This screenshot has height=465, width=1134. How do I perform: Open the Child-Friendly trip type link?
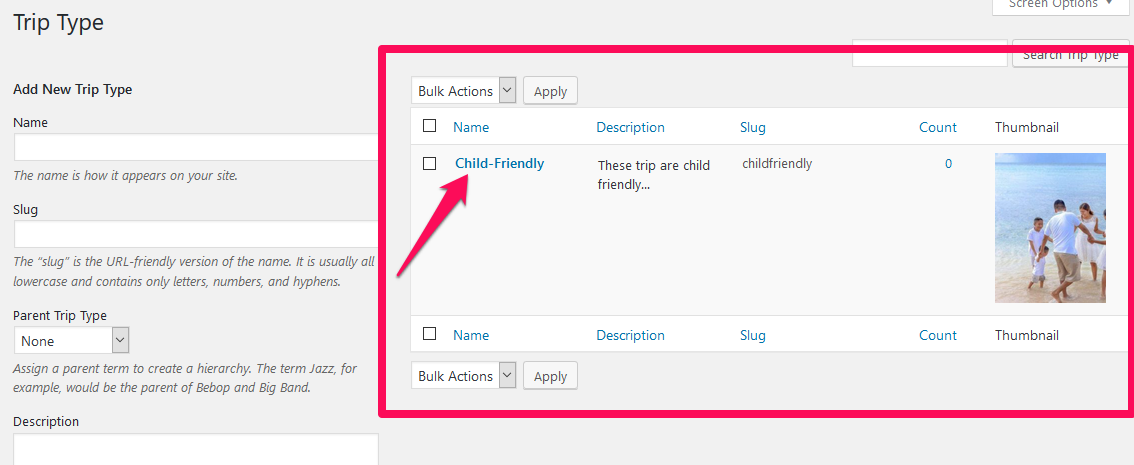pyautogui.click(x=500, y=163)
